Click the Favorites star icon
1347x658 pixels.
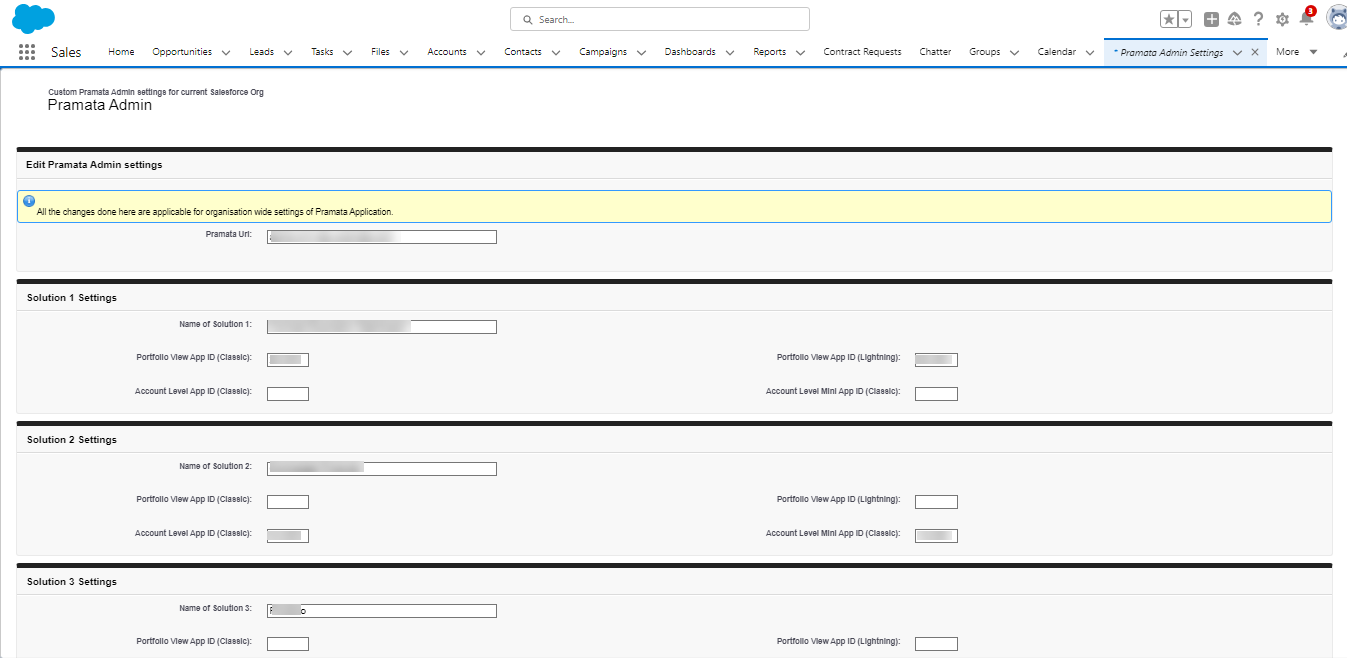pos(1169,19)
